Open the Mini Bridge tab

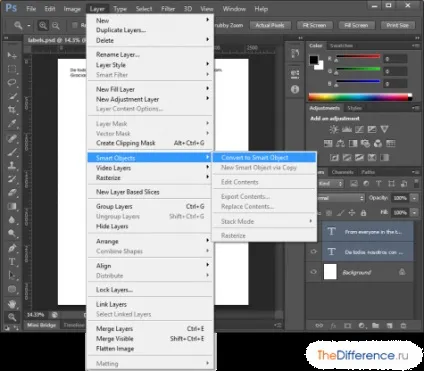coord(41,325)
